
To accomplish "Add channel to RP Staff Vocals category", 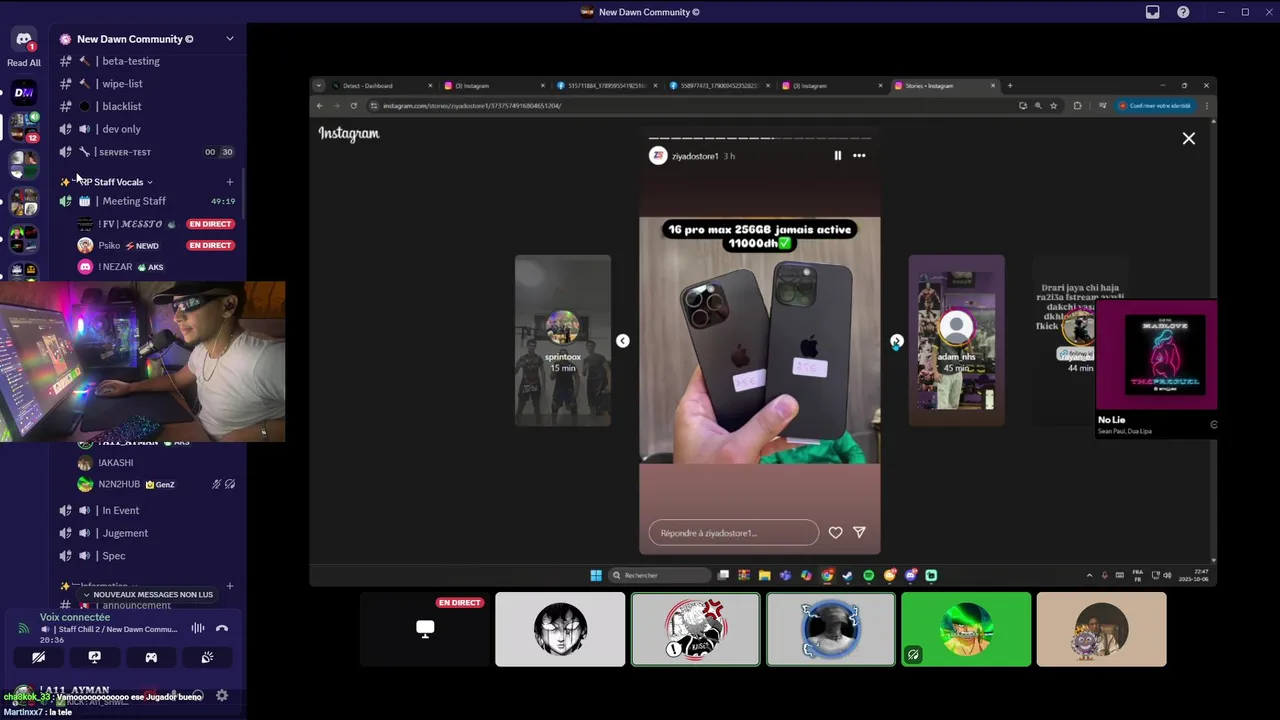I will [229, 182].
